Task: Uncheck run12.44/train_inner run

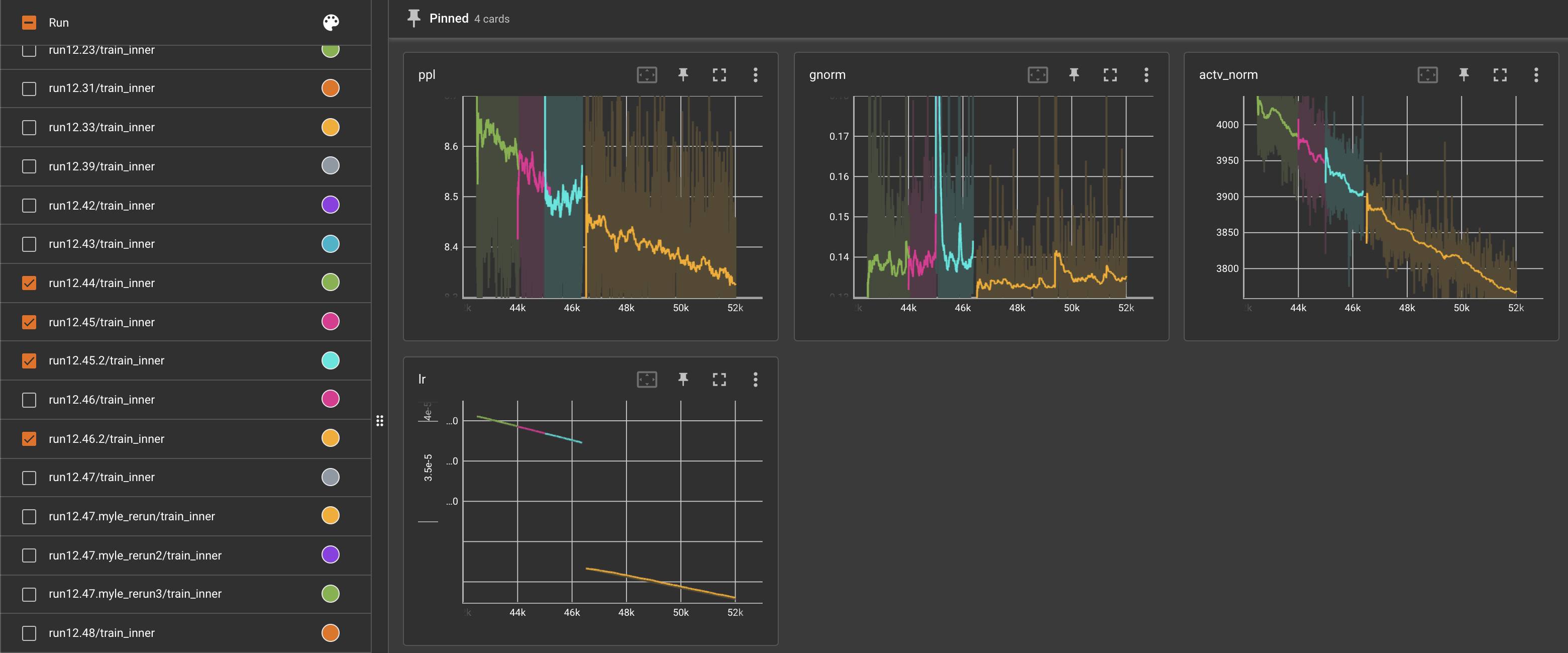Action: coord(29,283)
